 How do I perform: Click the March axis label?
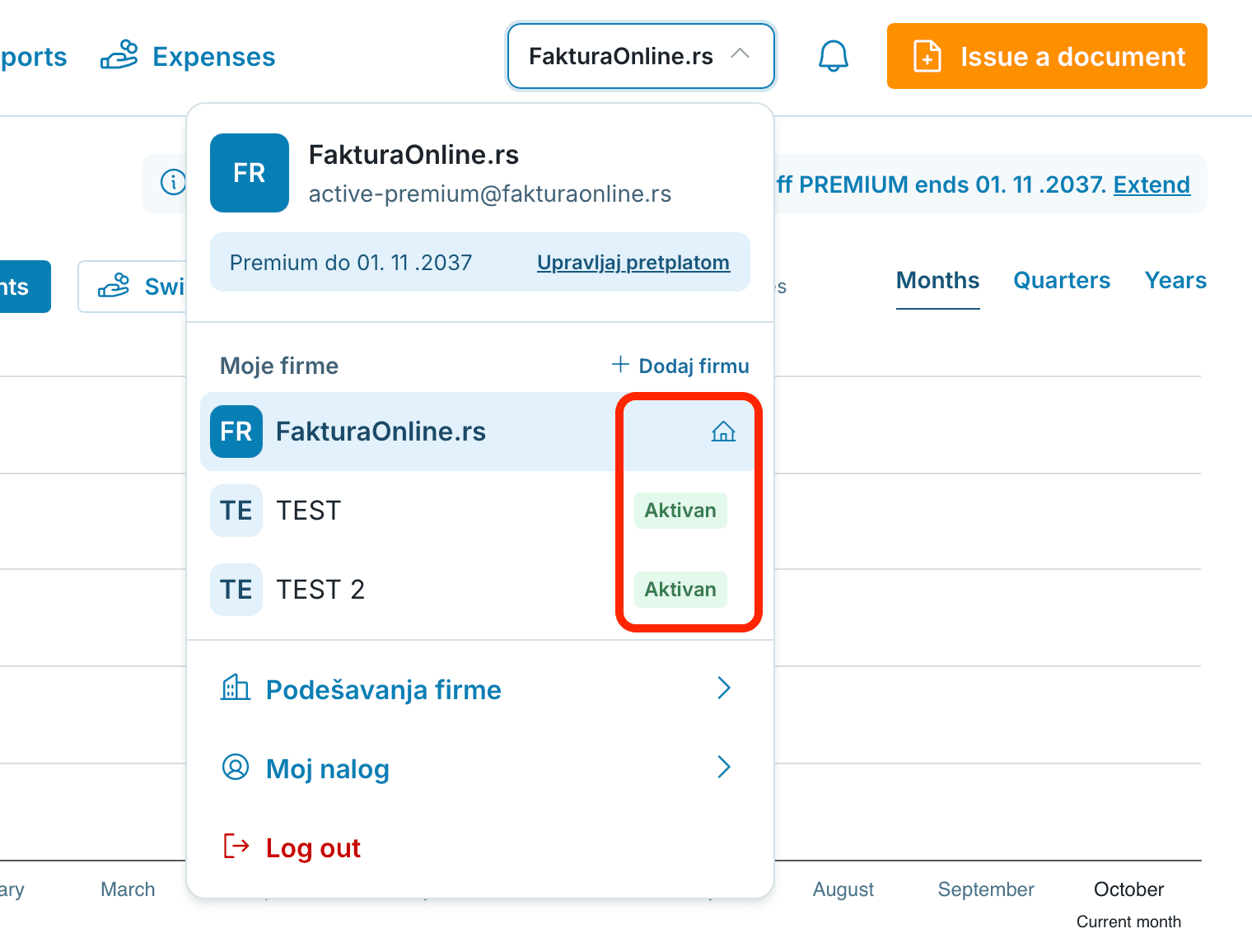click(x=128, y=889)
